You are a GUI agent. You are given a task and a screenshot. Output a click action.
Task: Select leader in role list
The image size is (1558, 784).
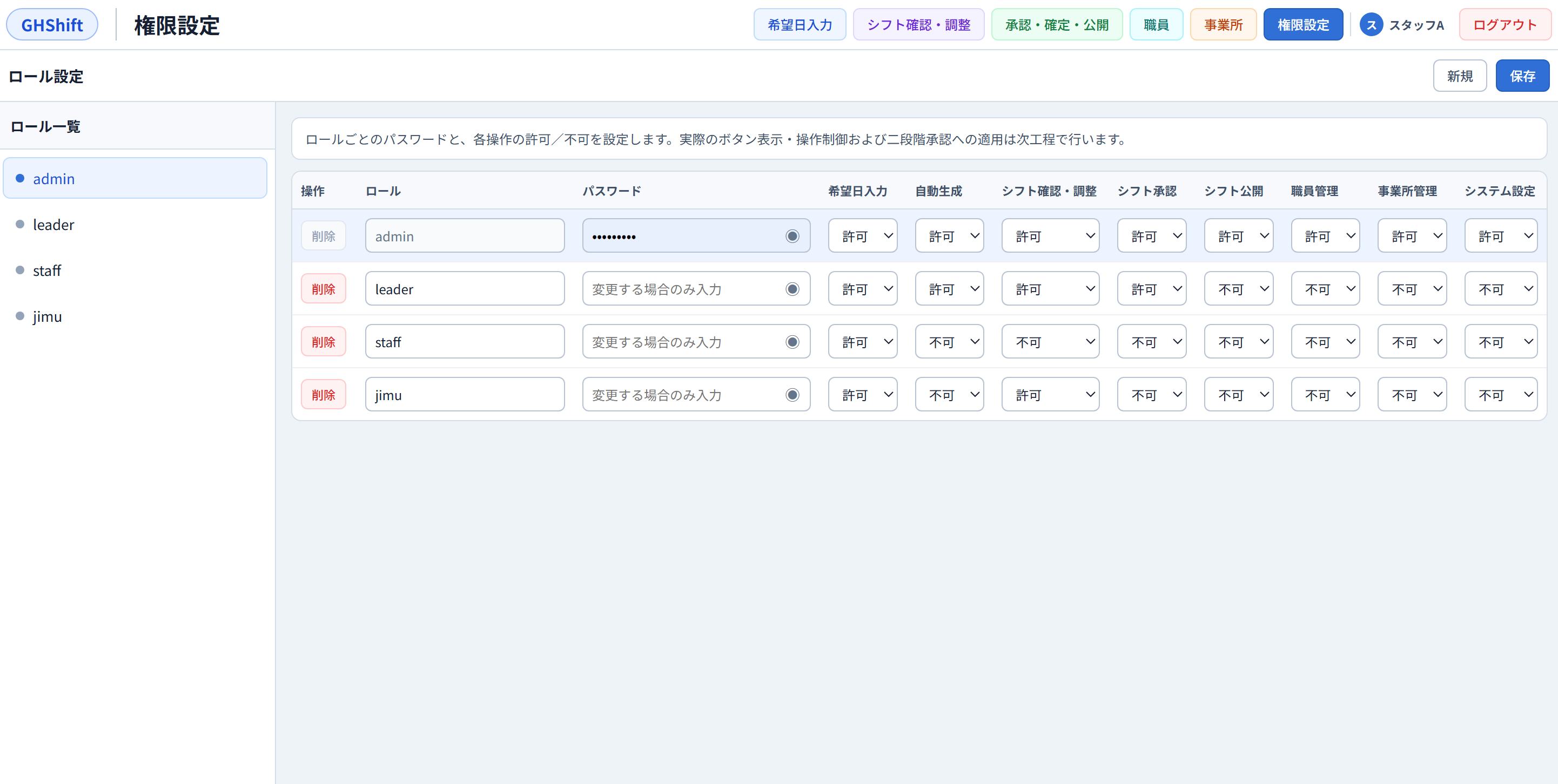tap(135, 224)
